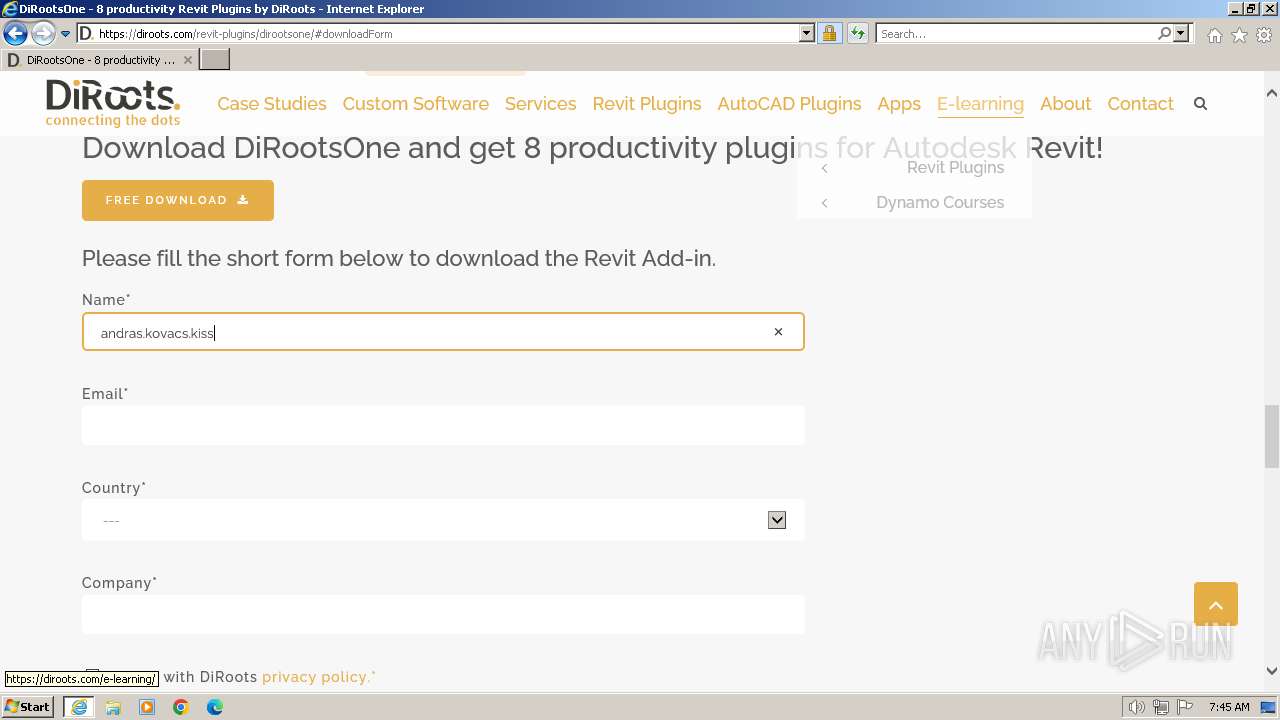Click the Email input field
Viewport: 1280px width, 720px height.
[443, 425]
